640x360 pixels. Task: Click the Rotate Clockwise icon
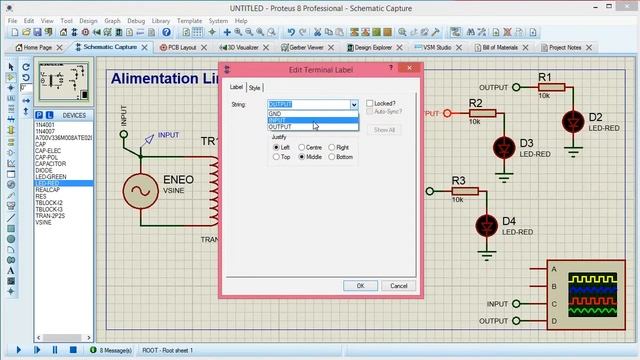coord(26,67)
